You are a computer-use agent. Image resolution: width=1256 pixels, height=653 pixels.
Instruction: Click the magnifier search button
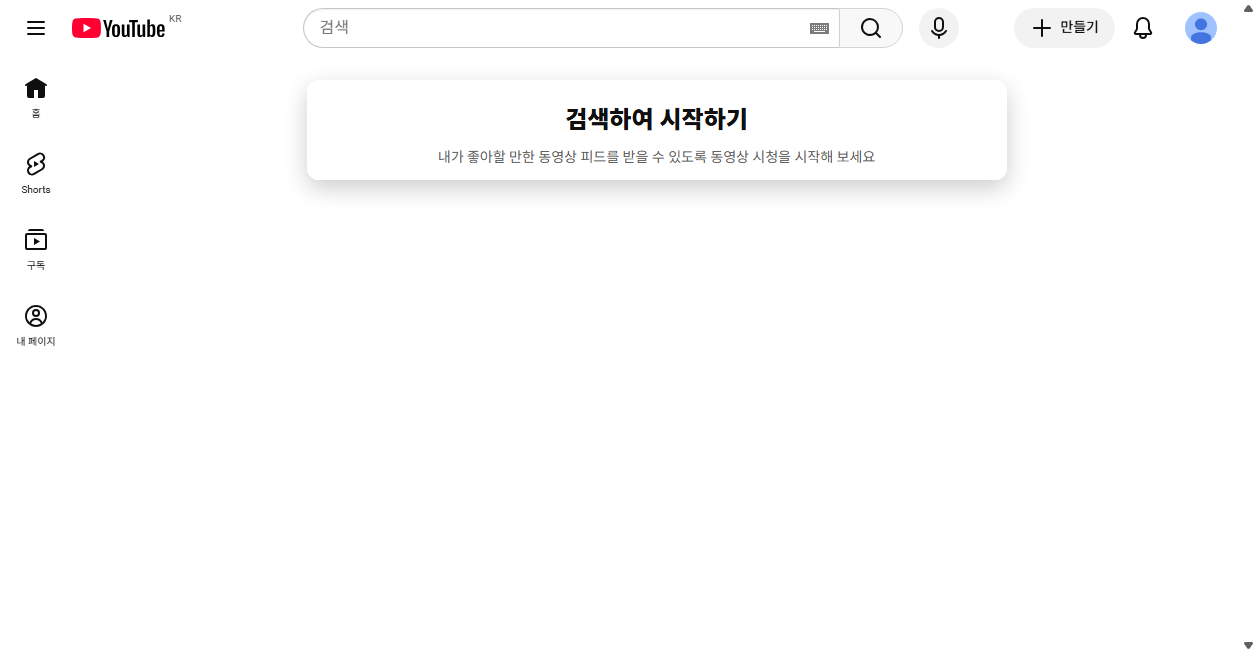(x=871, y=28)
